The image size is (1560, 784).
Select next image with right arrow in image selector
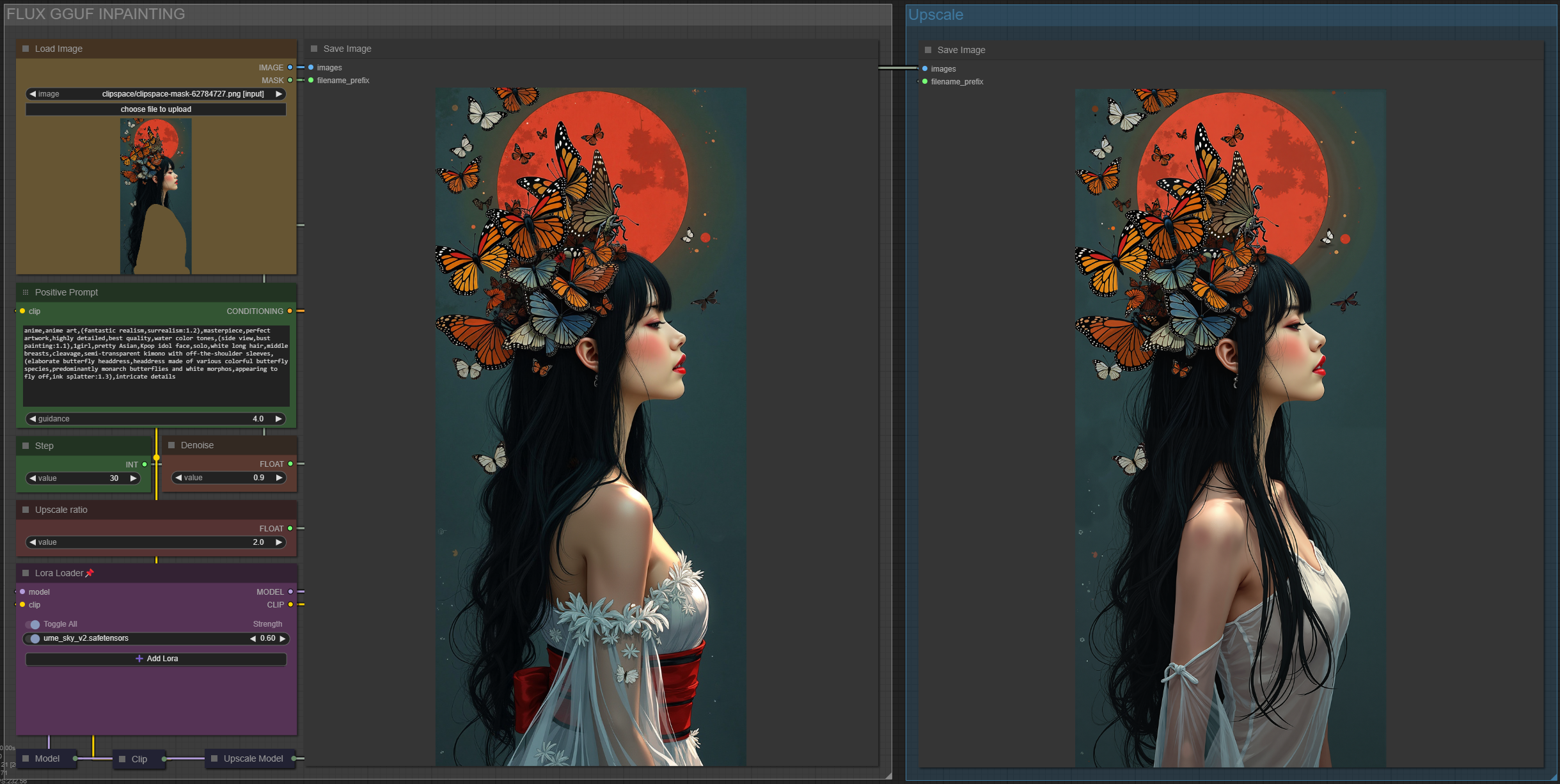coord(279,94)
